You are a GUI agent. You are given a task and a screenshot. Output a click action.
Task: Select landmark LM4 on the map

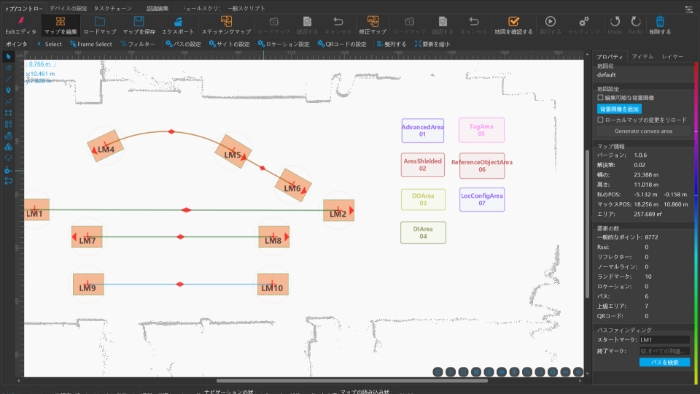(x=106, y=146)
